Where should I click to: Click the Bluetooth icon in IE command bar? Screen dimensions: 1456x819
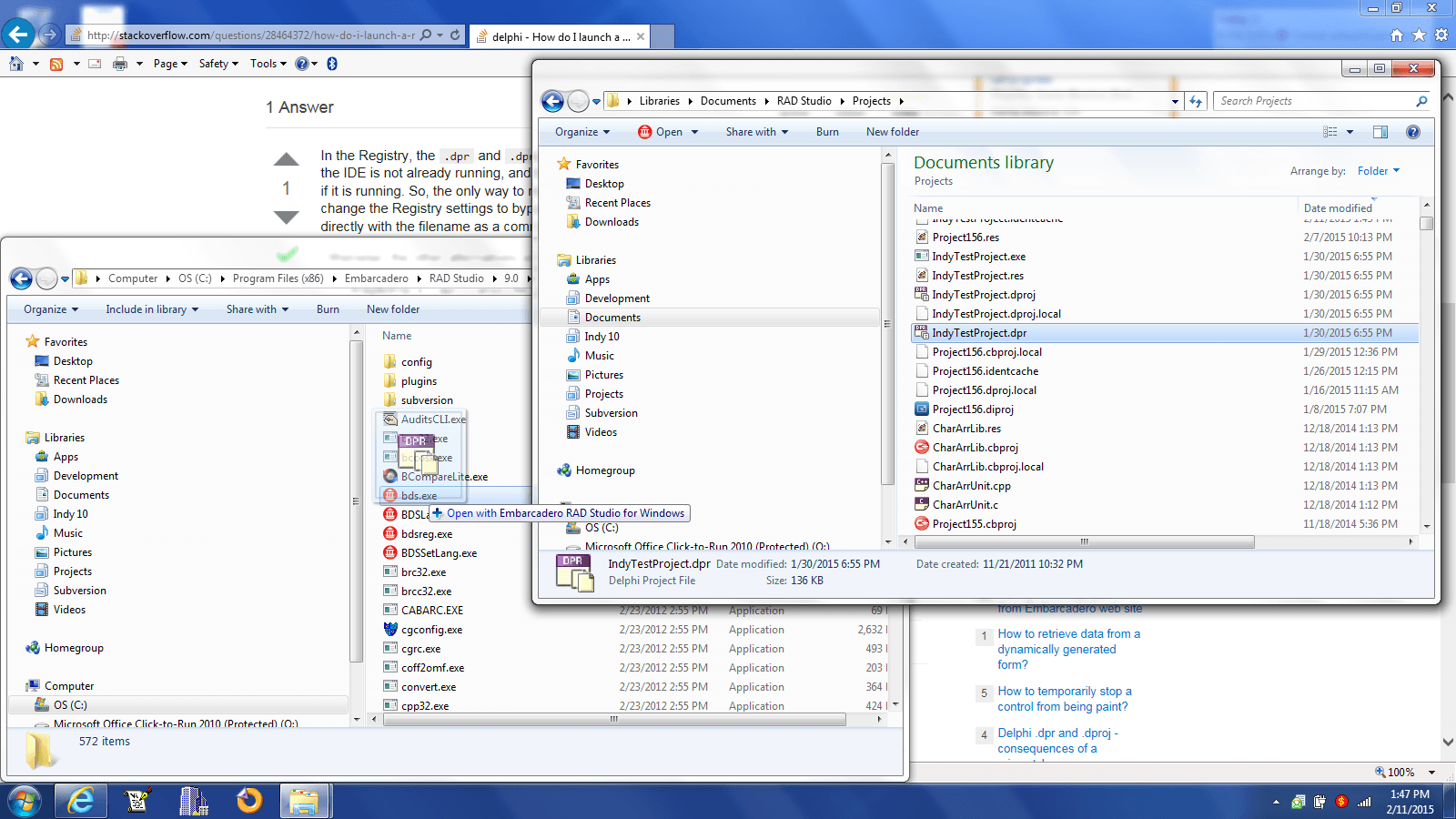click(x=332, y=64)
